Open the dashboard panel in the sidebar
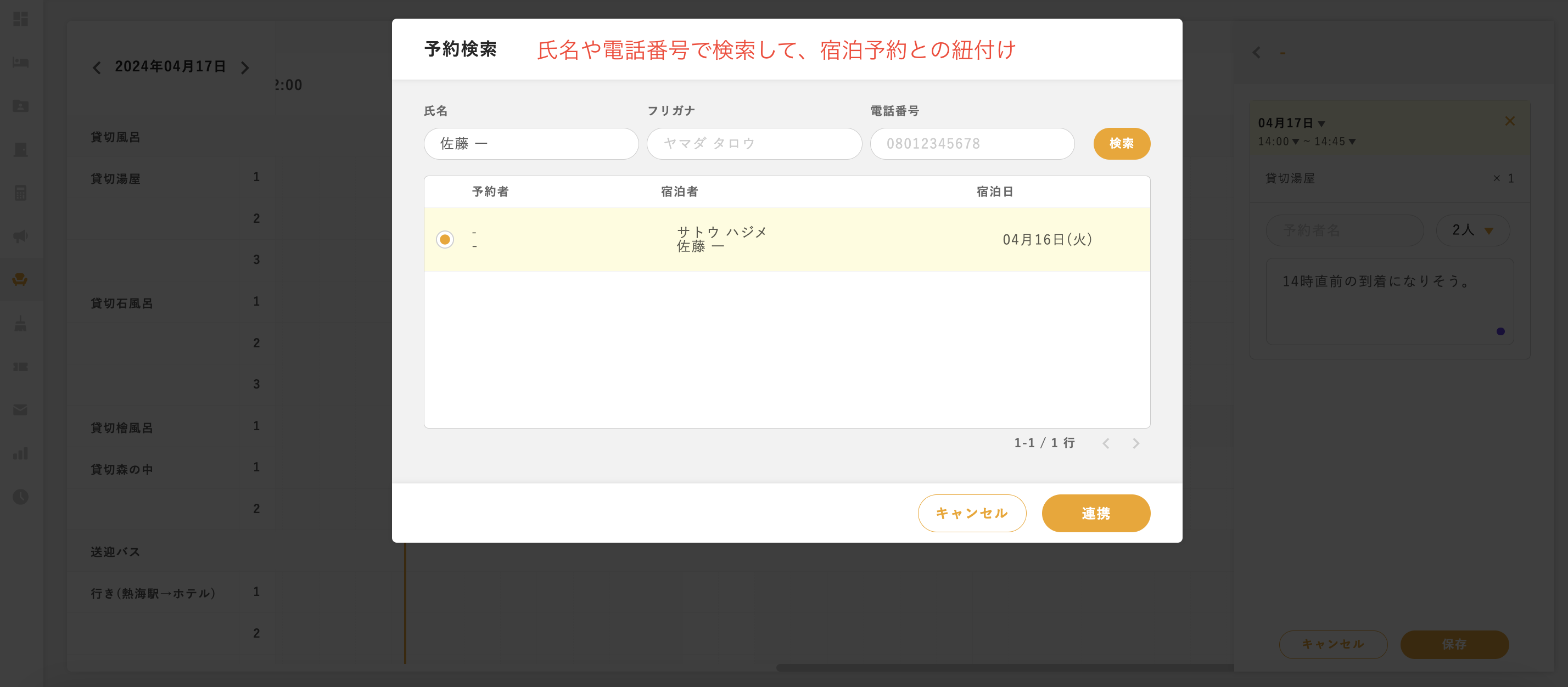This screenshot has width=1568, height=687. tap(20, 19)
